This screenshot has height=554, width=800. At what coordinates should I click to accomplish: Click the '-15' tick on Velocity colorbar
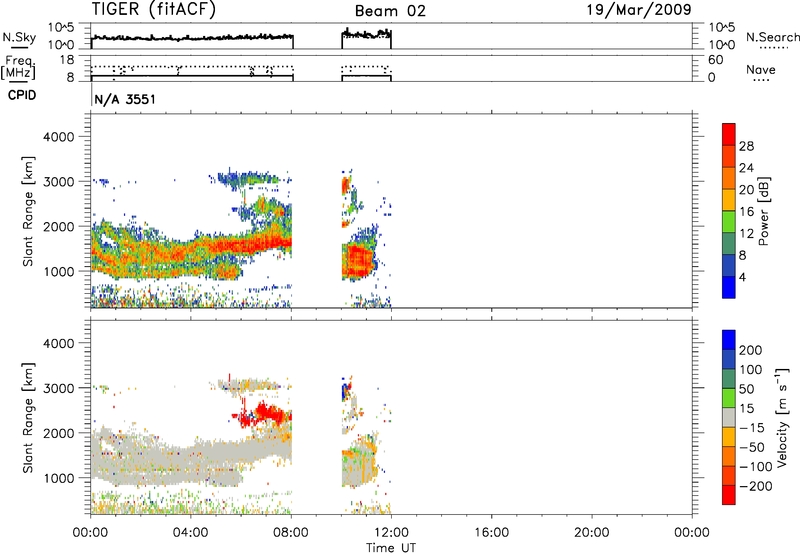[752, 428]
